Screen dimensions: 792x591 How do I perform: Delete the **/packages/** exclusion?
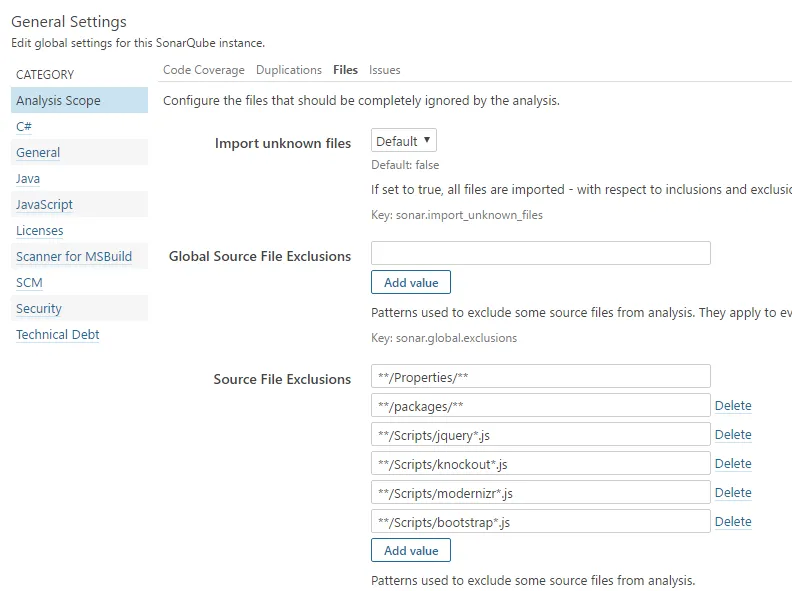tap(733, 406)
